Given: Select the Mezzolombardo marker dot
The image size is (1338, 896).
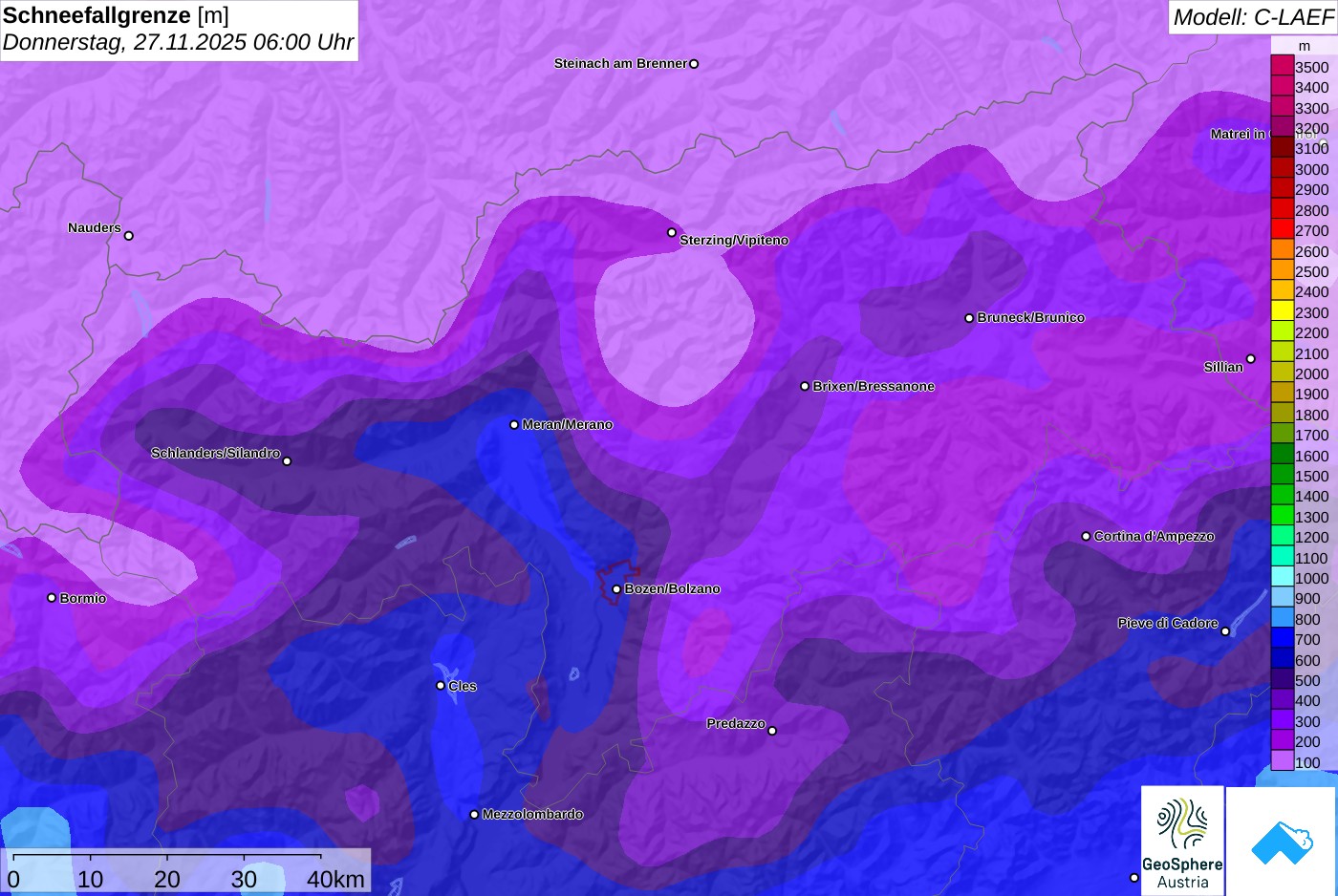Looking at the screenshot, I should tap(474, 815).
